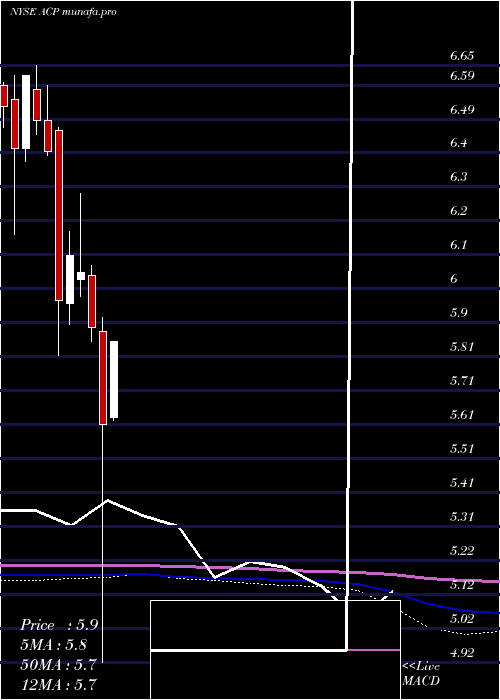The width and height of the screenshot is (500, 700).
Task: Click the 5.51 price axis label
Action: 462,449
